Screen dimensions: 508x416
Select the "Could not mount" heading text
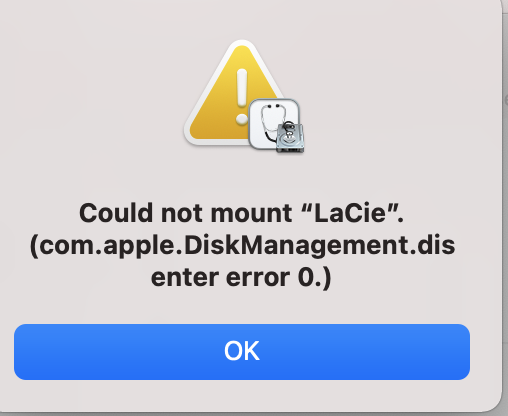(x=185, y=213)
